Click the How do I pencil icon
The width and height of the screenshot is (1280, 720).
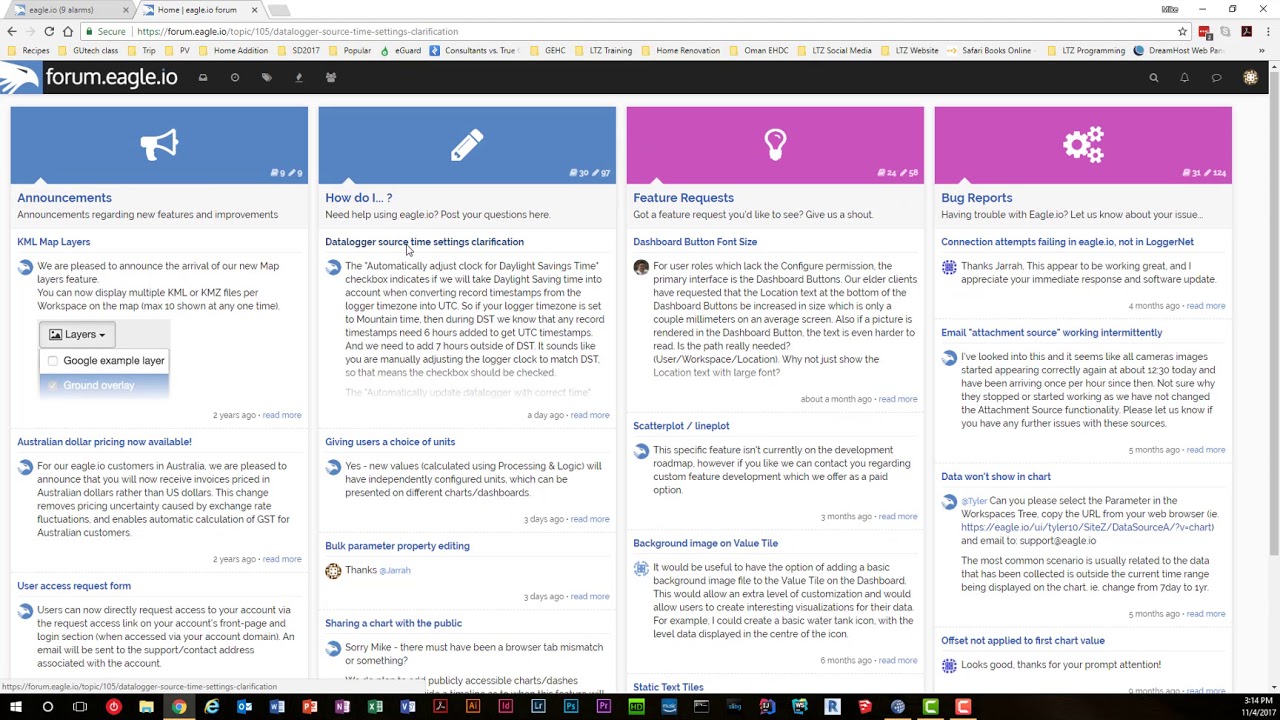point(467,145)
